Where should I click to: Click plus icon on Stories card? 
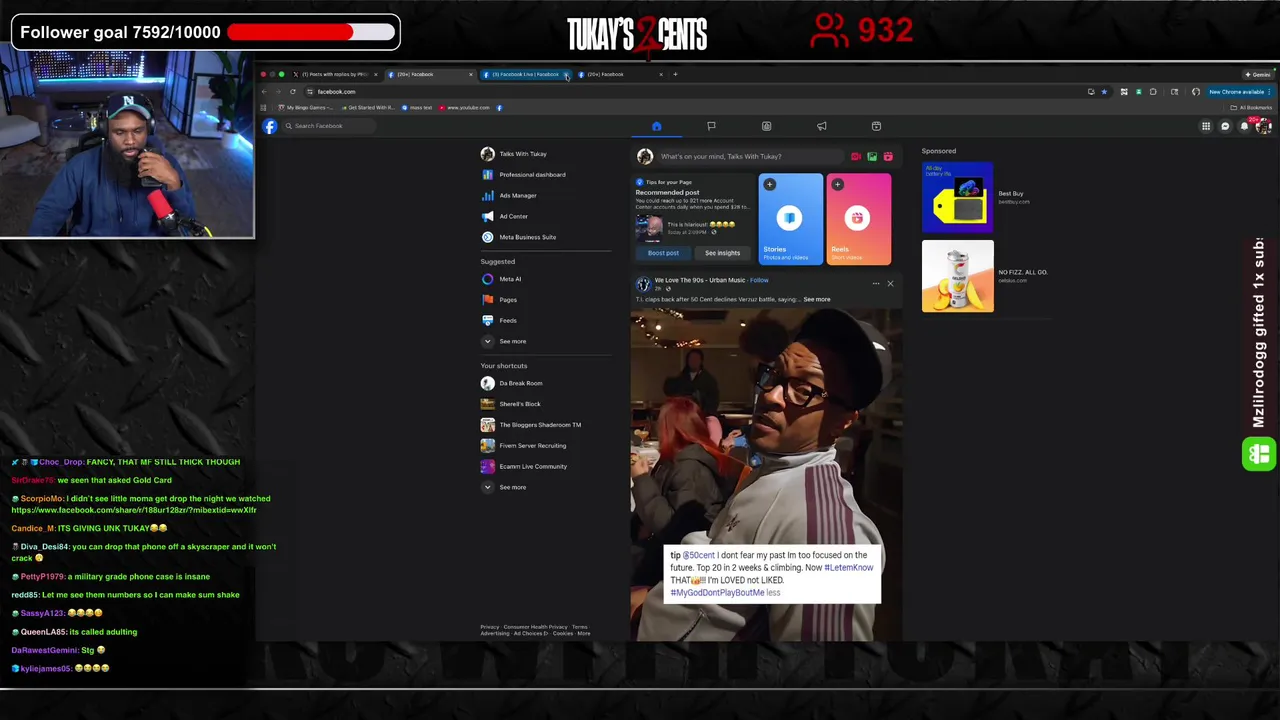pyautogui.click(x=769, y=185)
